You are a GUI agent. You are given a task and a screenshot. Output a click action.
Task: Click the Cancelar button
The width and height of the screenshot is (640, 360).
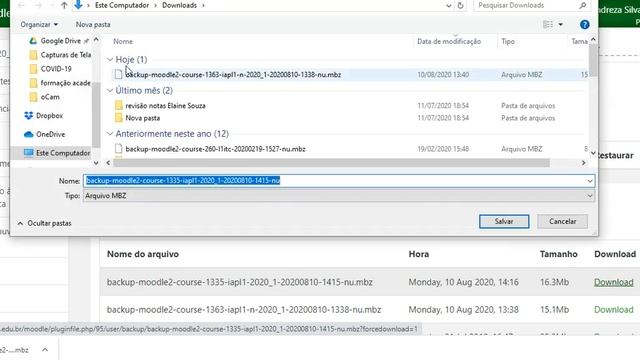tap(562, 221)
